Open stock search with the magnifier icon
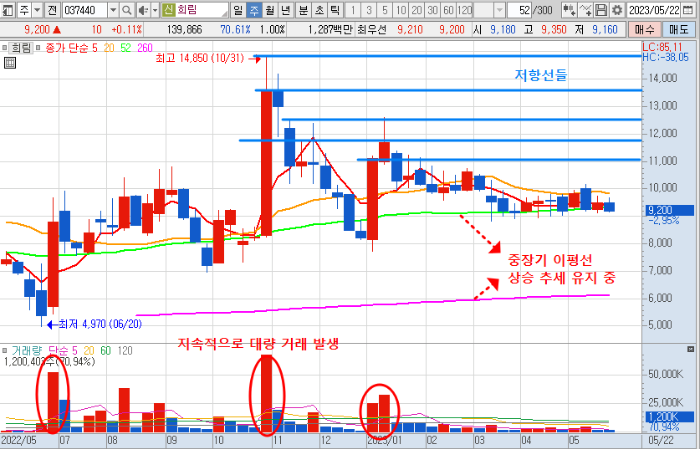 point(127,10)
